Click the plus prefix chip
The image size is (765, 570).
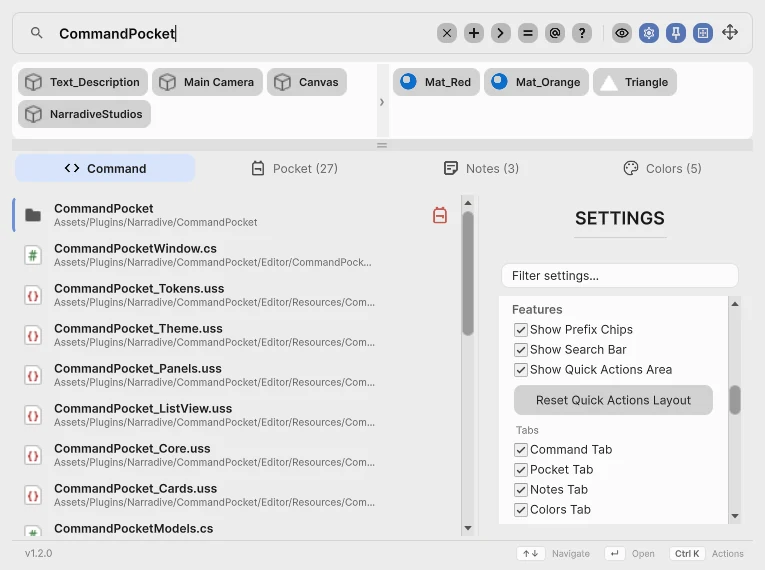pyautogui.click(x=474, y=33)
